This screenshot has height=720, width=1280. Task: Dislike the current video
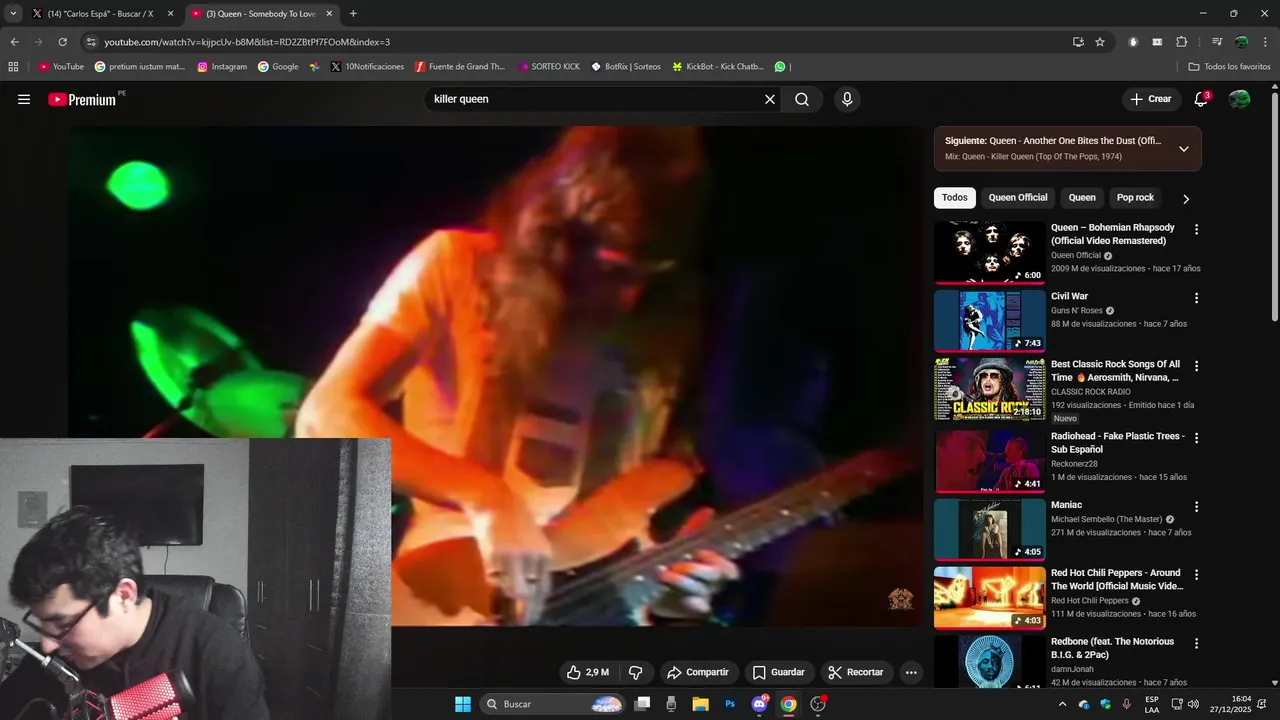pyautogui.click(x=635, y=672)
